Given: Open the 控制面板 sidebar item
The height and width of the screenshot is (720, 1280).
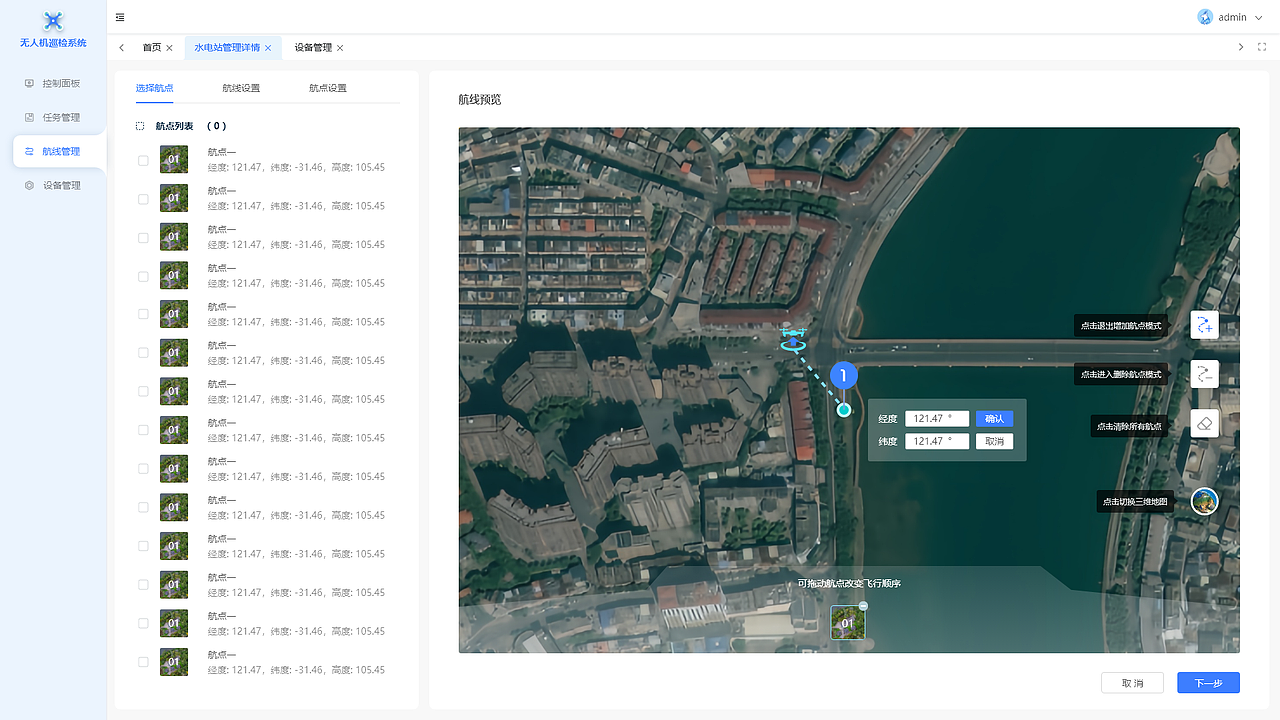Looking at the screenshot, I should tap(53, 84).
